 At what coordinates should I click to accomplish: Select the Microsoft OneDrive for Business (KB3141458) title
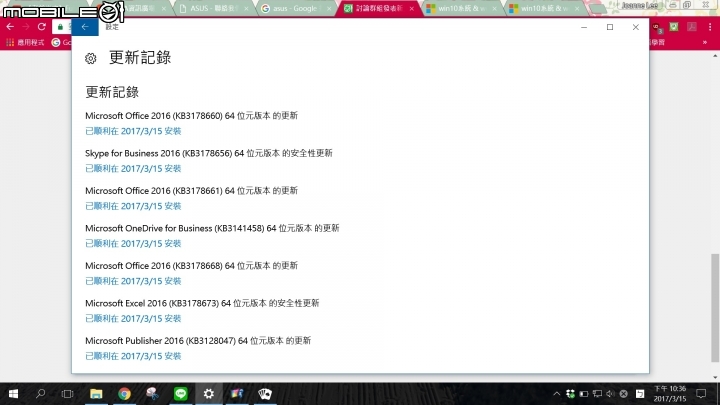[212, 228]
